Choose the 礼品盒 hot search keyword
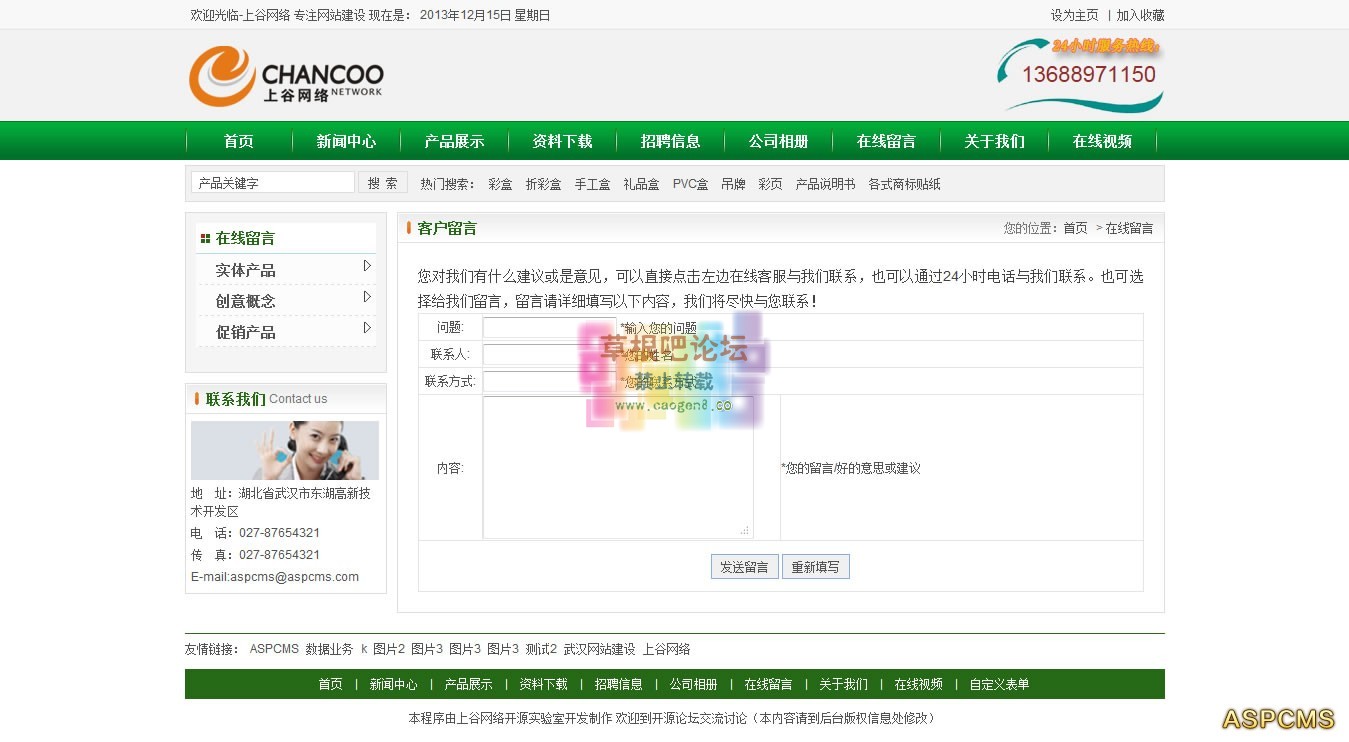The width and height of the screenshot is (1349, 742). point(641,184)
